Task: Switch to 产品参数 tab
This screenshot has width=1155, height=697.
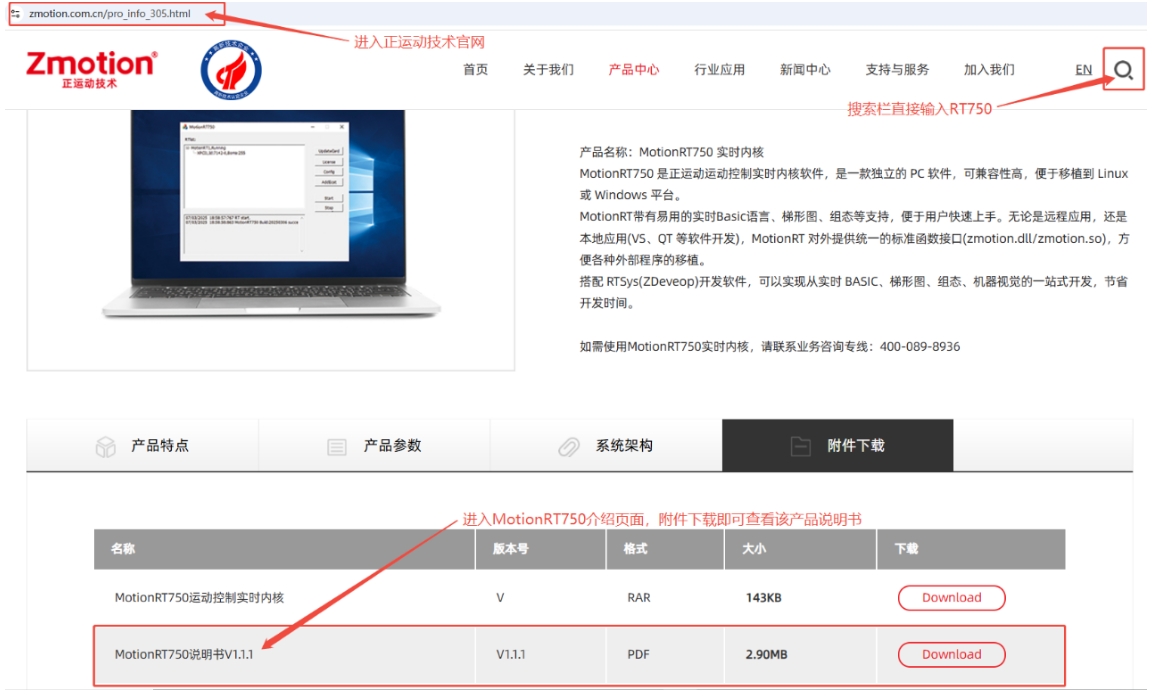Action: pyautogui.click(x=374, y=445)
